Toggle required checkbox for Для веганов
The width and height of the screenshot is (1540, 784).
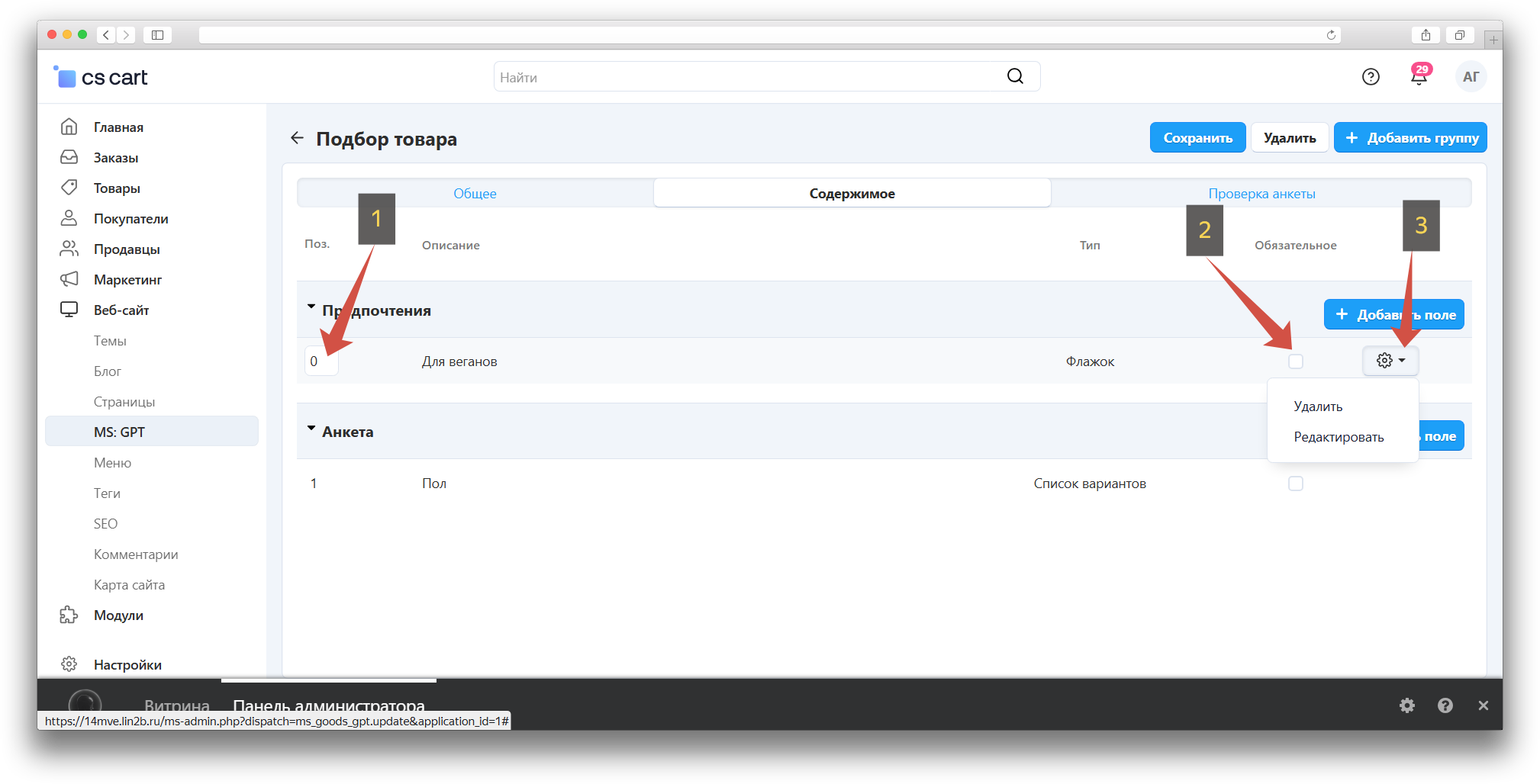(x=1295, y=361)
